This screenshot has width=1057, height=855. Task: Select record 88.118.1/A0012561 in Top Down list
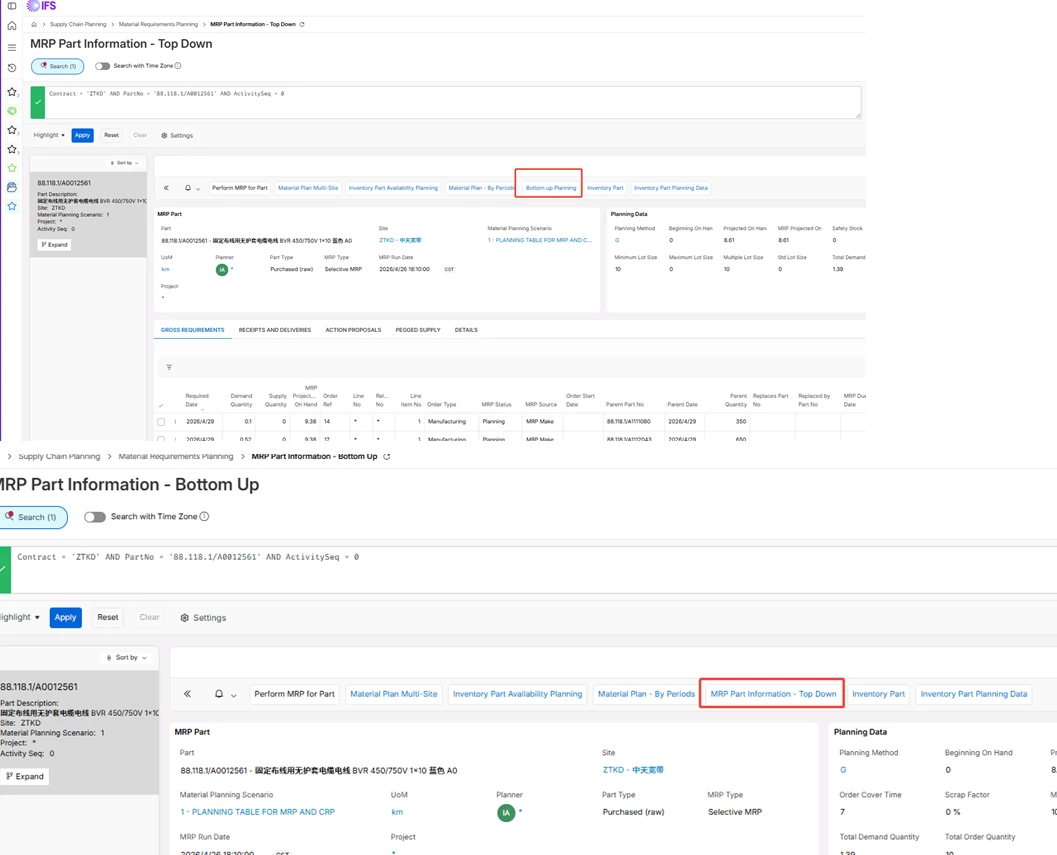(x=88, y=214)
